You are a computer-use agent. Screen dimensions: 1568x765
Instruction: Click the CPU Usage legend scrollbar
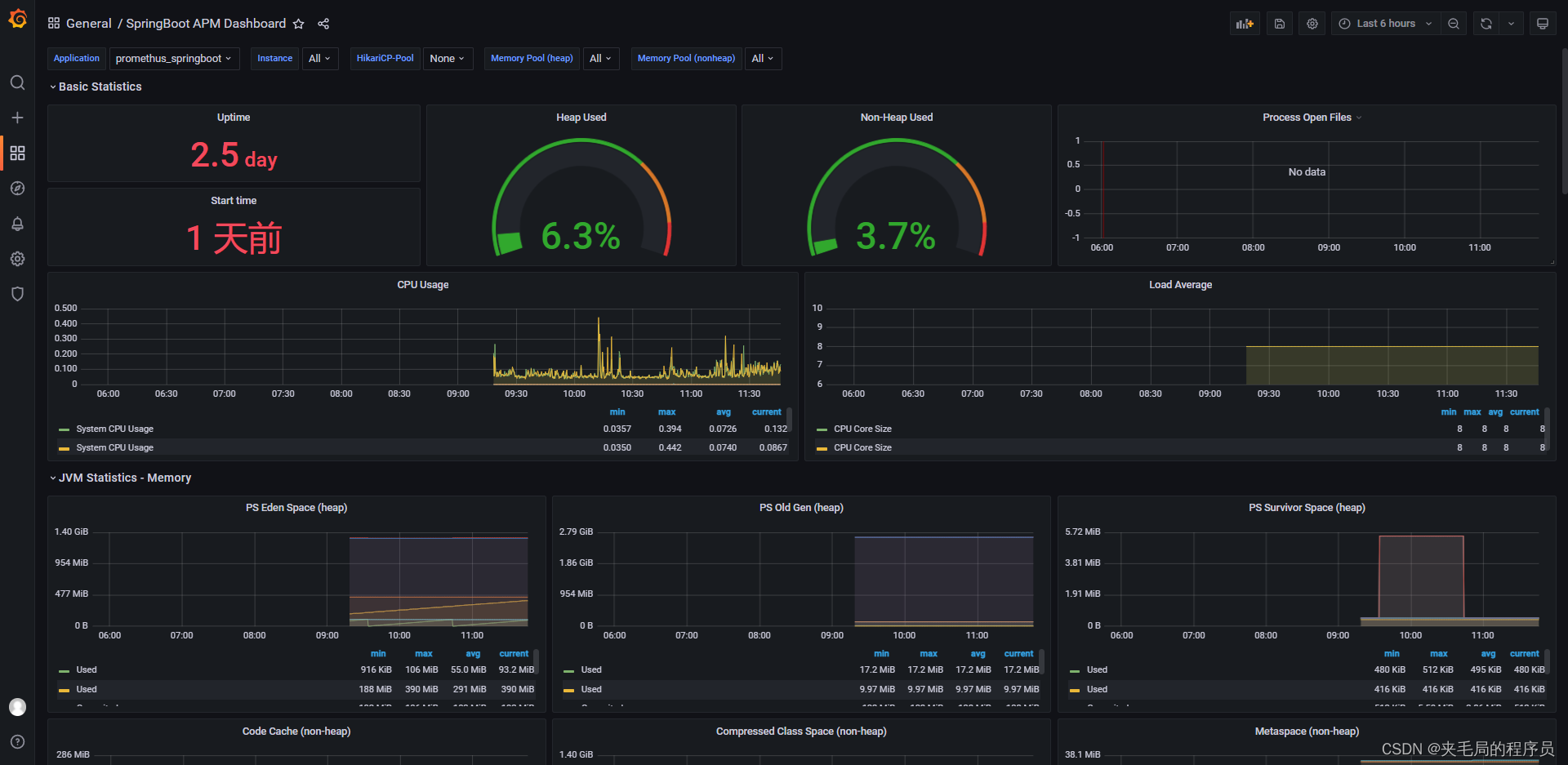coord(789,420)
